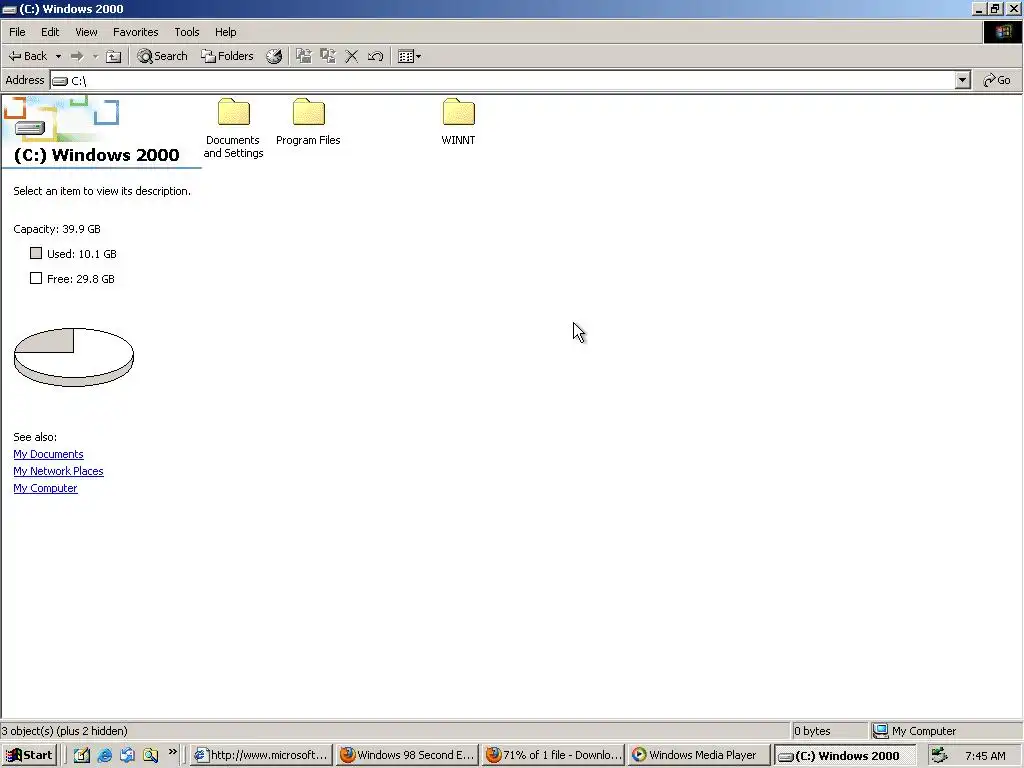1024x768 pixels.
Task: Launch Outlook Express from Quick Launch
Action: (127, 755)
